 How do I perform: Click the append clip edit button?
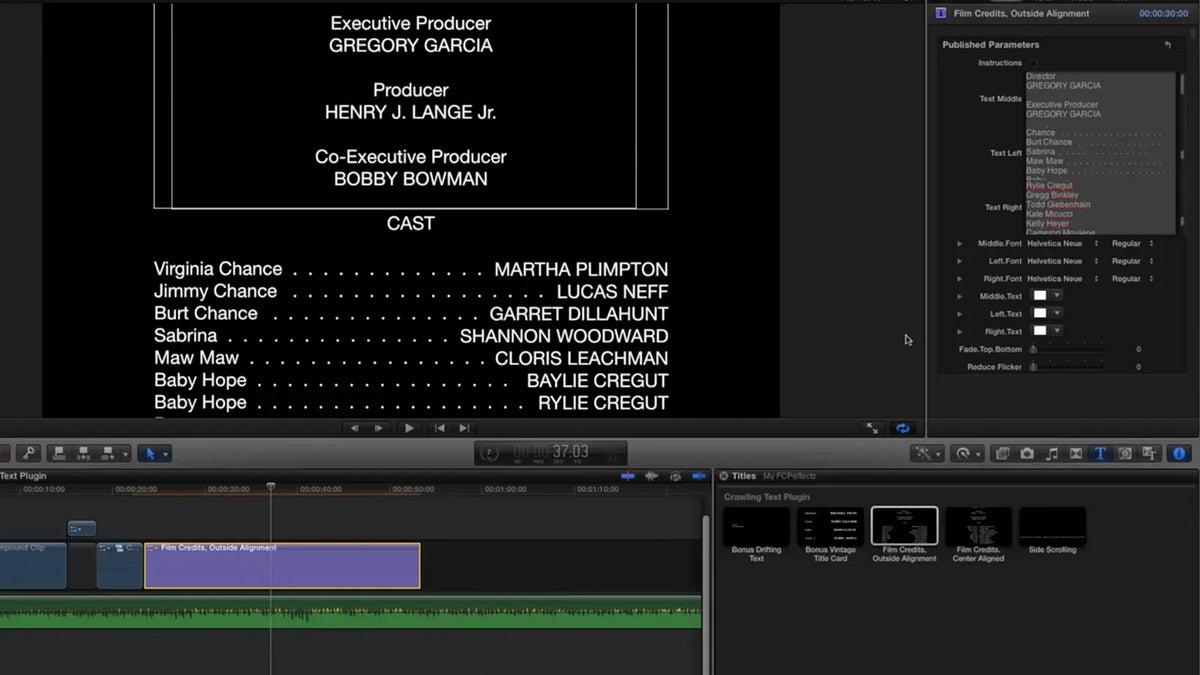107,454
